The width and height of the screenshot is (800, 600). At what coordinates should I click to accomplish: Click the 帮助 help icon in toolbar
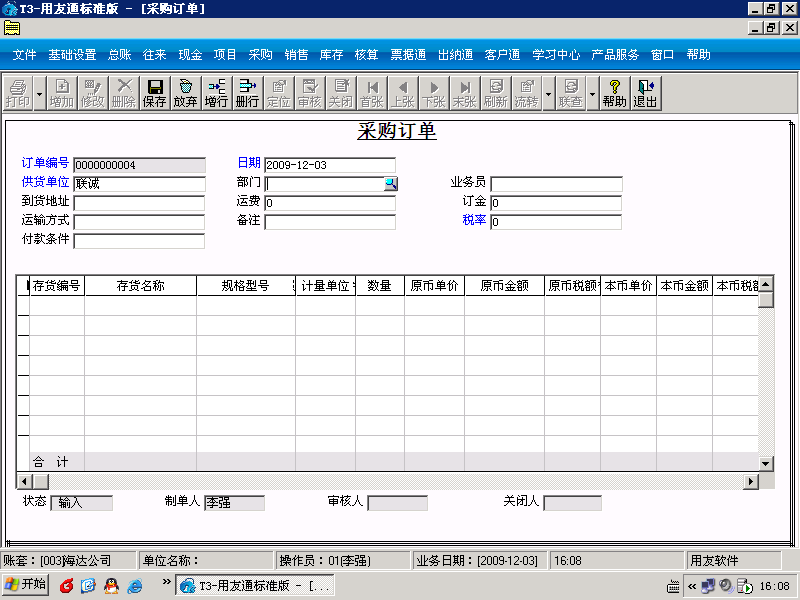[x=614, y=93]
